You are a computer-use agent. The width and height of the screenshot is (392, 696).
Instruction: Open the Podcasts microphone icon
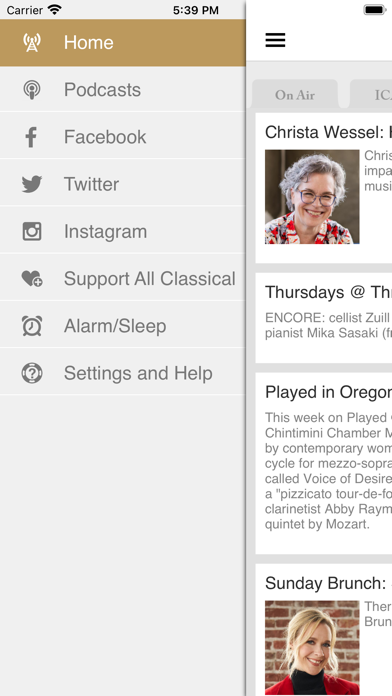[x=32, y=90]
